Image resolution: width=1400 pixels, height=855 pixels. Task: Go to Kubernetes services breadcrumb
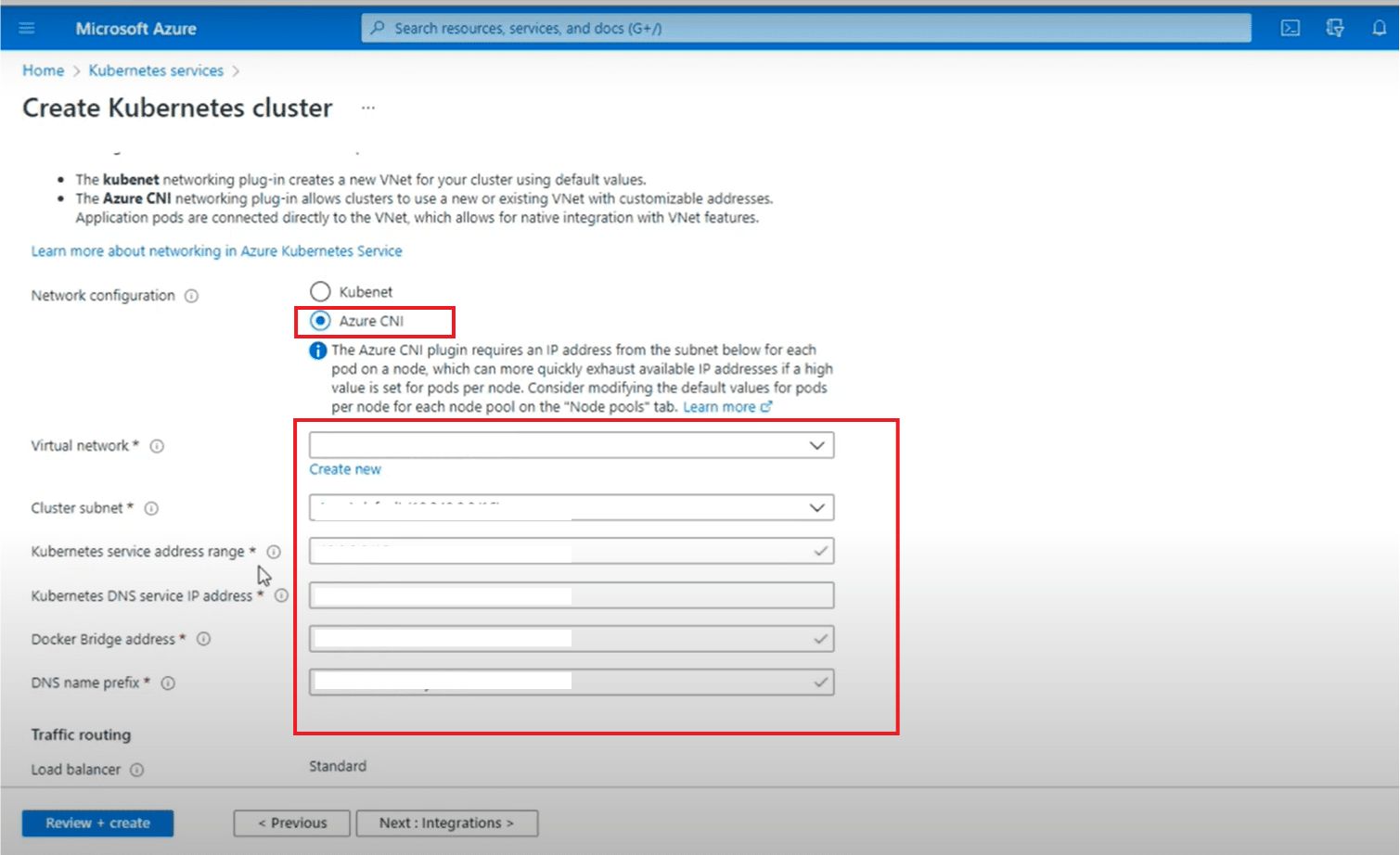click(156, 70)
